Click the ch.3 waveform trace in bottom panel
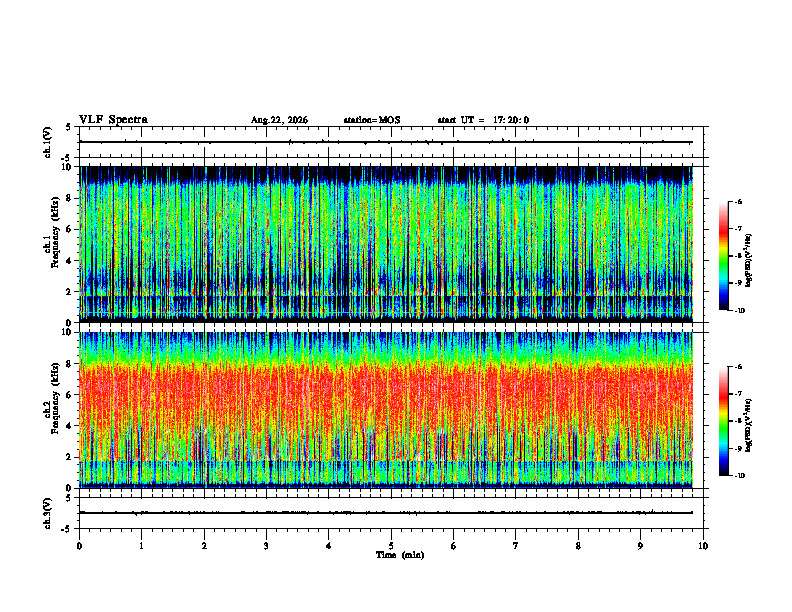The height and width of the screenshot is (612, 792). point(386,513)
